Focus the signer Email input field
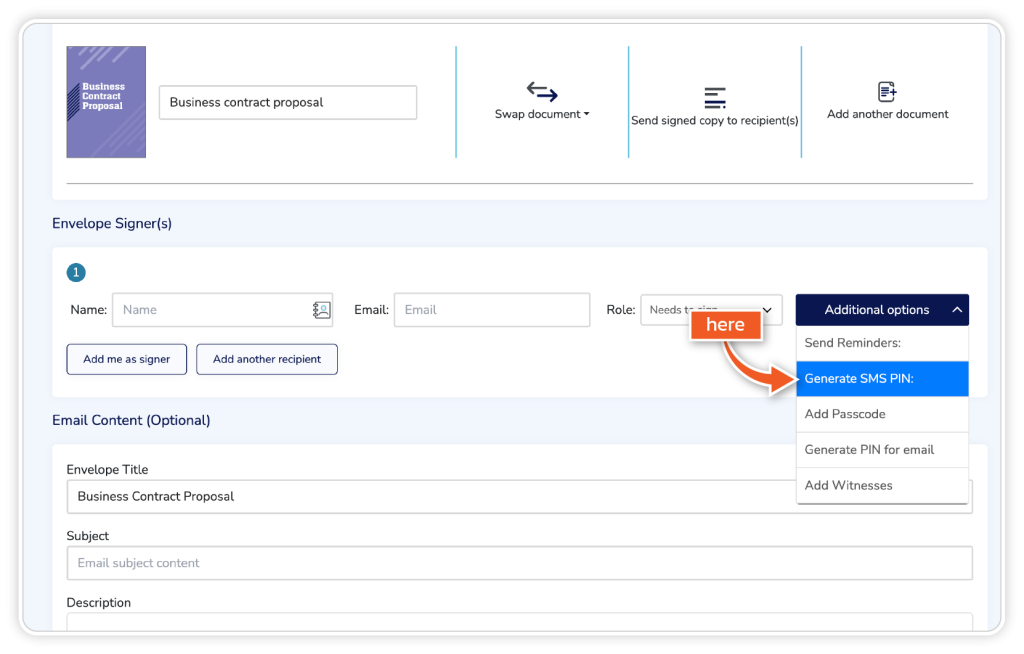This screenshot has width=1024, height=654. click(491, 310)
